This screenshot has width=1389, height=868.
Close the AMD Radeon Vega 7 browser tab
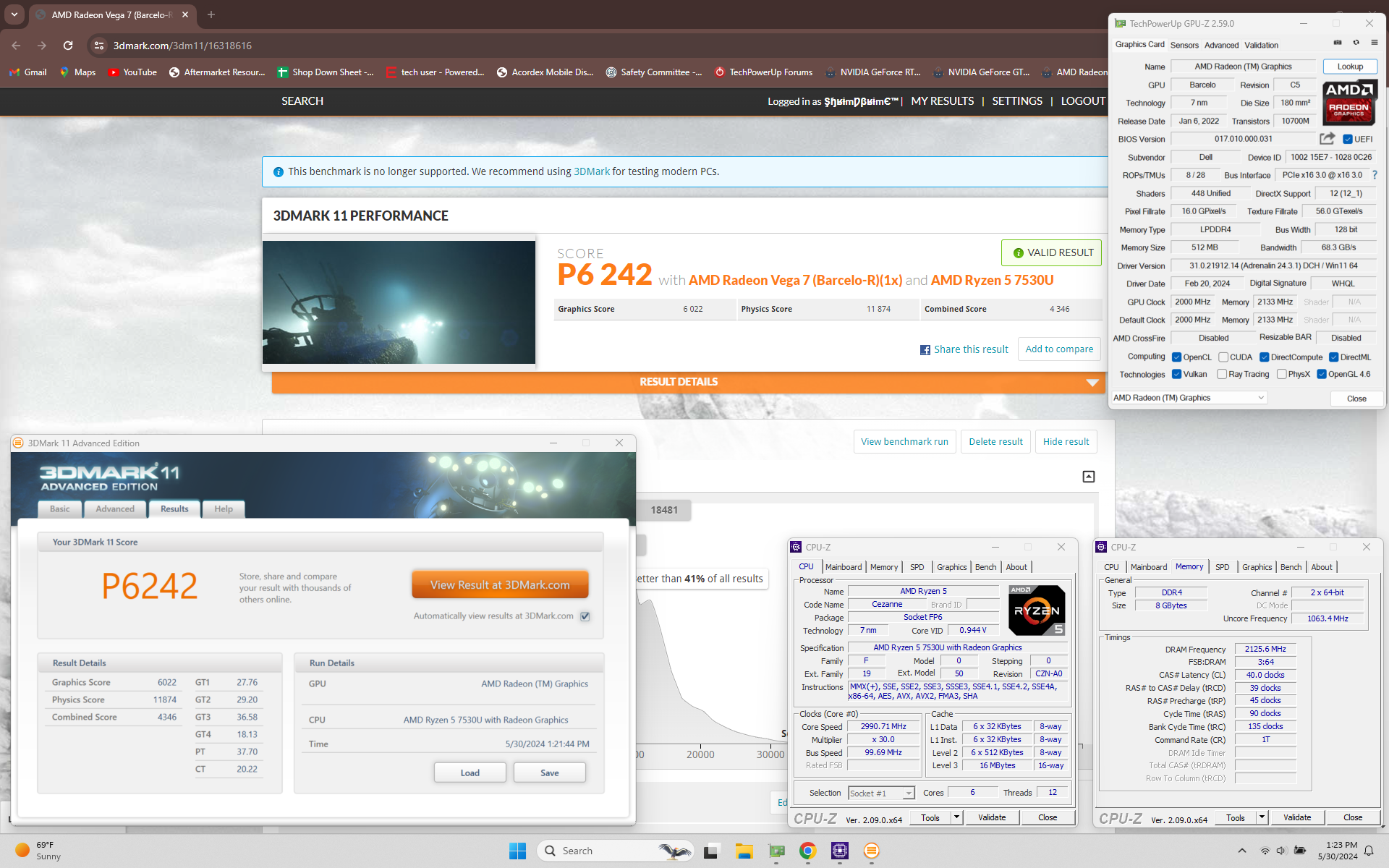point(185,14)
